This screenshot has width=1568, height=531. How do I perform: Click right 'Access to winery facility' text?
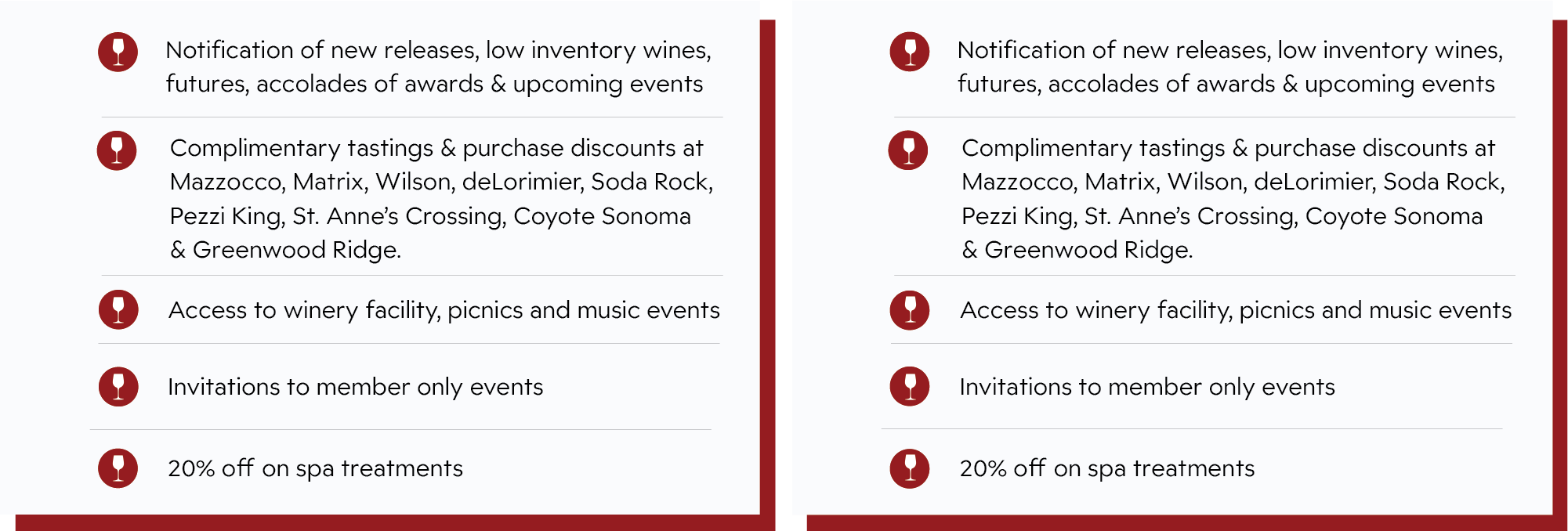pos(1236,311)
